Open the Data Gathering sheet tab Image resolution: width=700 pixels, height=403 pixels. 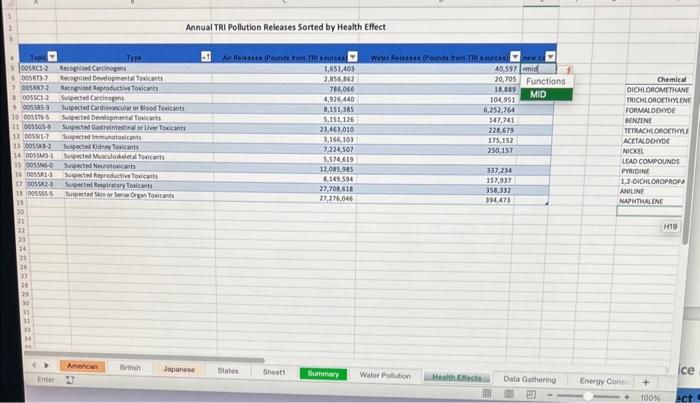[x=530, y=379]
